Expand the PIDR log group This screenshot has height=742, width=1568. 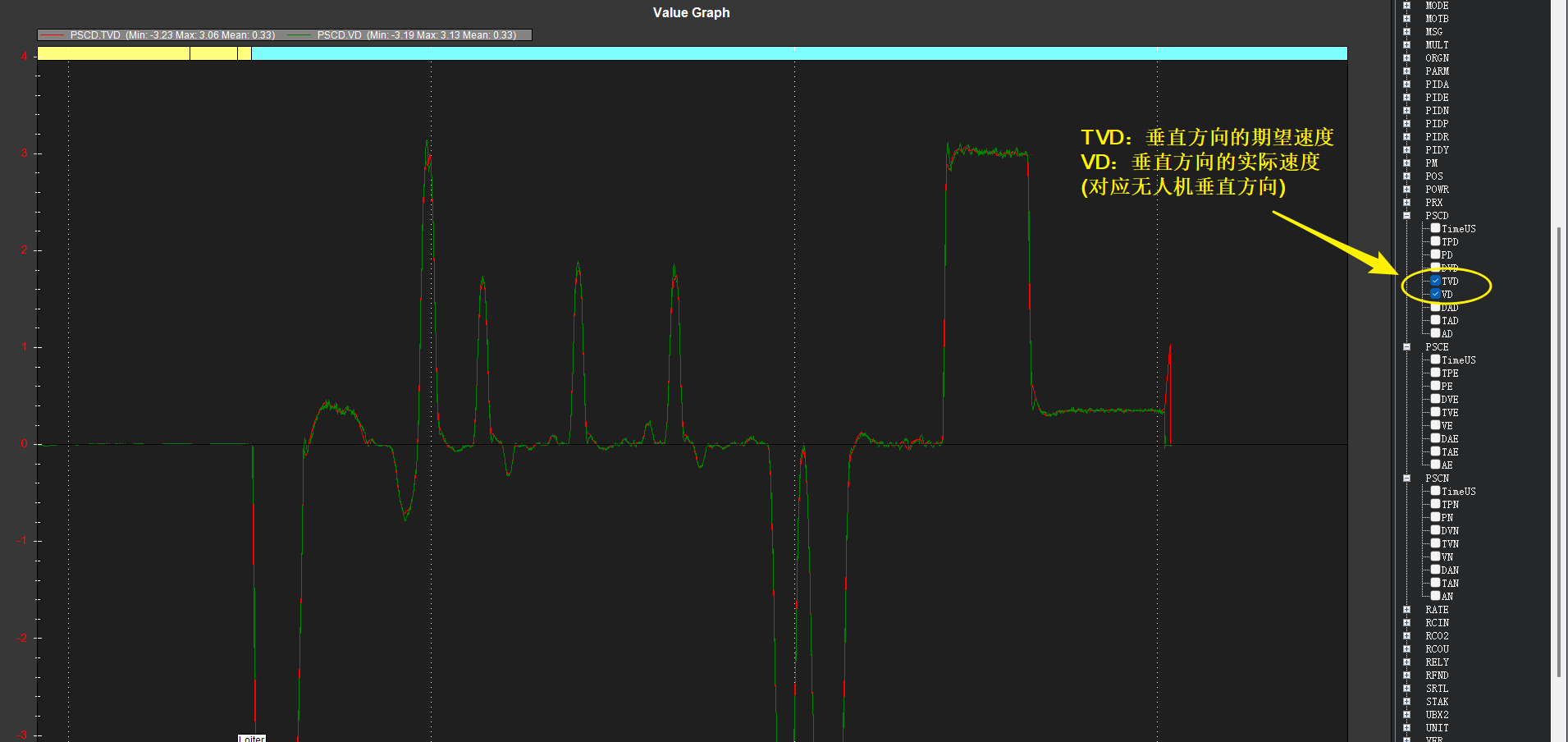1406,137
